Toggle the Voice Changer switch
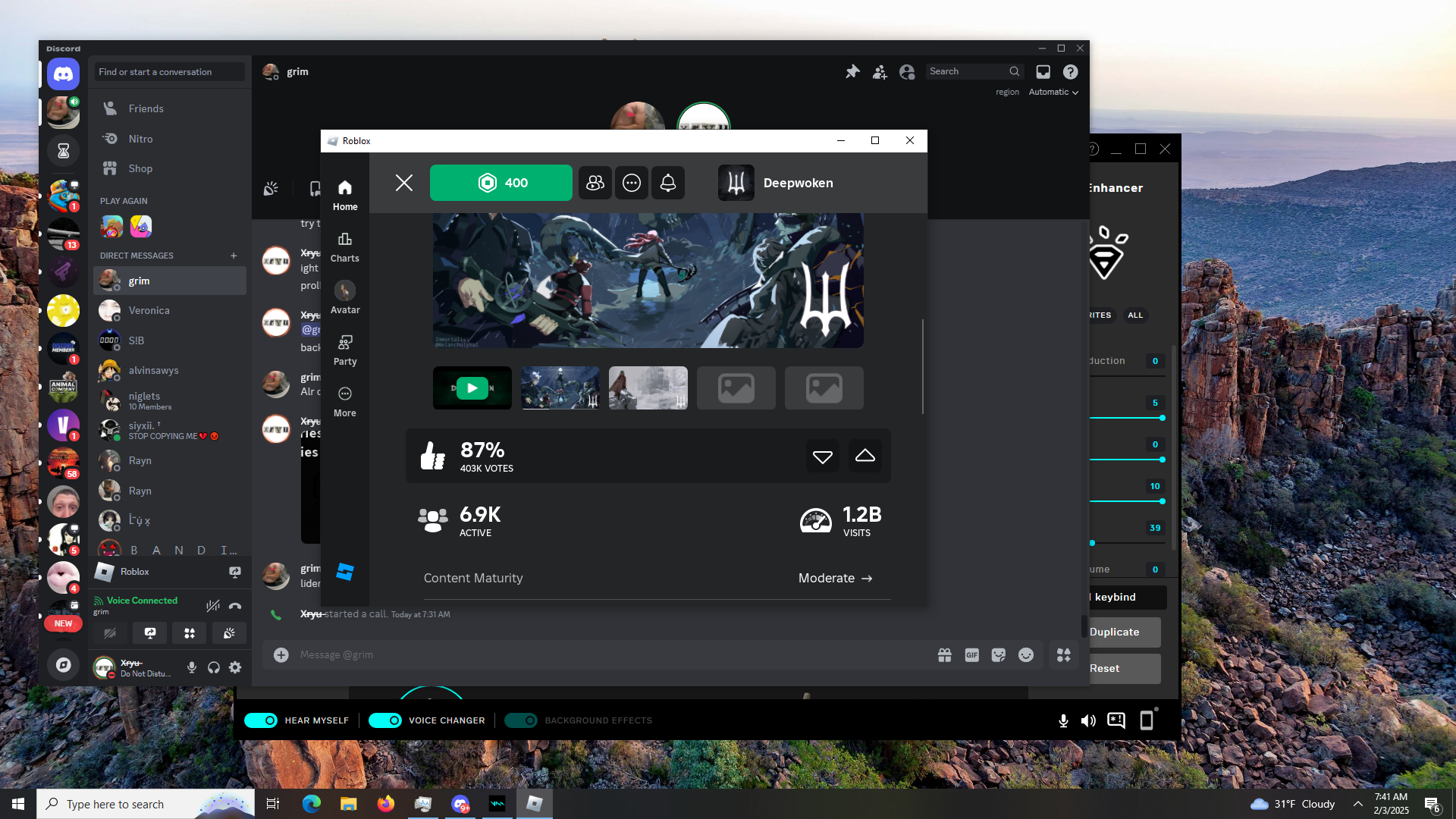Image resolution: width=1456 pixels, height=819 pixels. click(385, 720)
